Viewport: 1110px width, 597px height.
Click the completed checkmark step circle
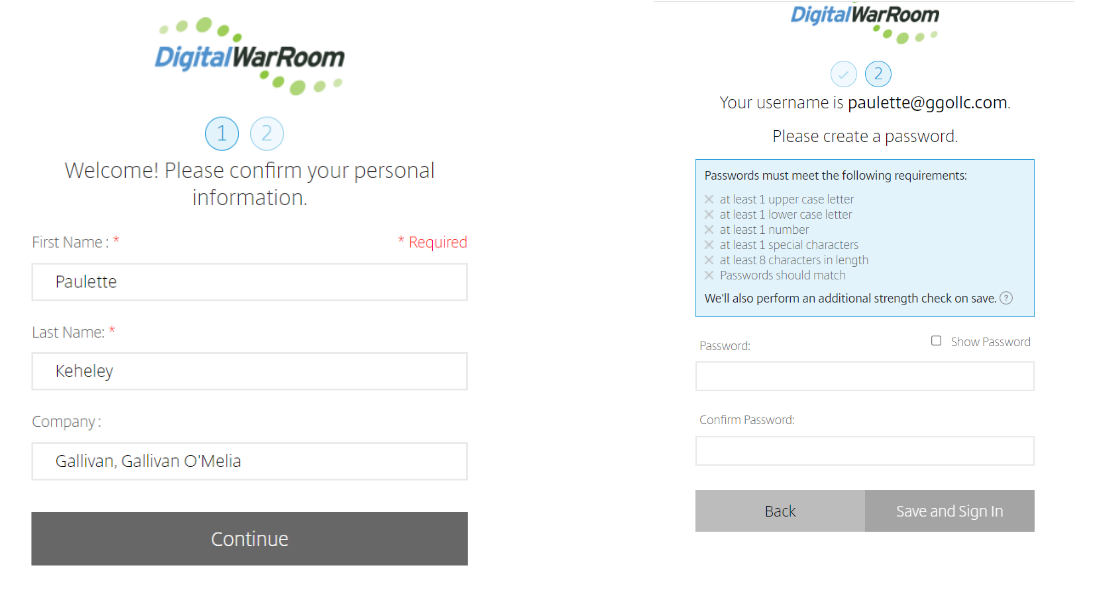point(843,74)
